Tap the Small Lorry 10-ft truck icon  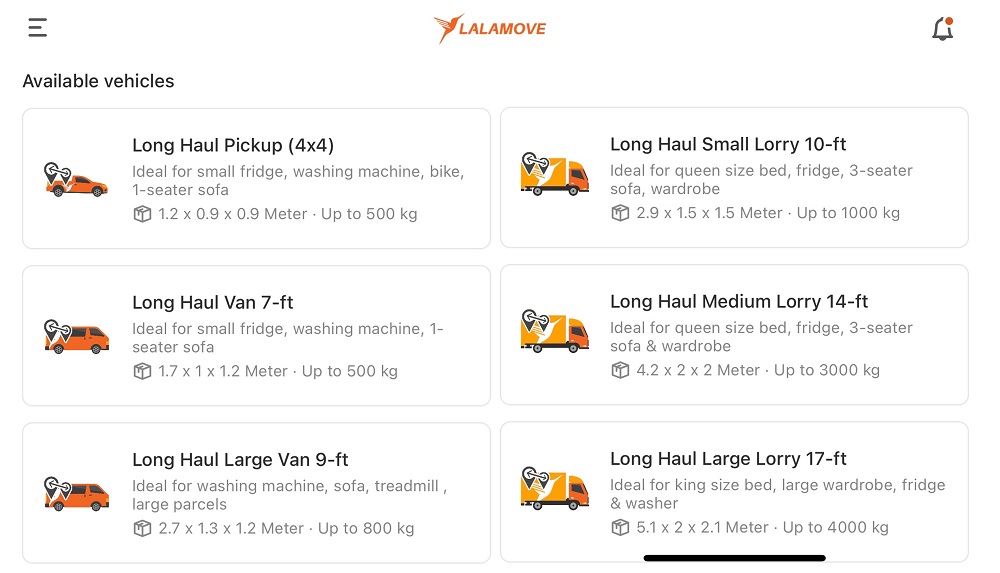(x=555, y=175)
